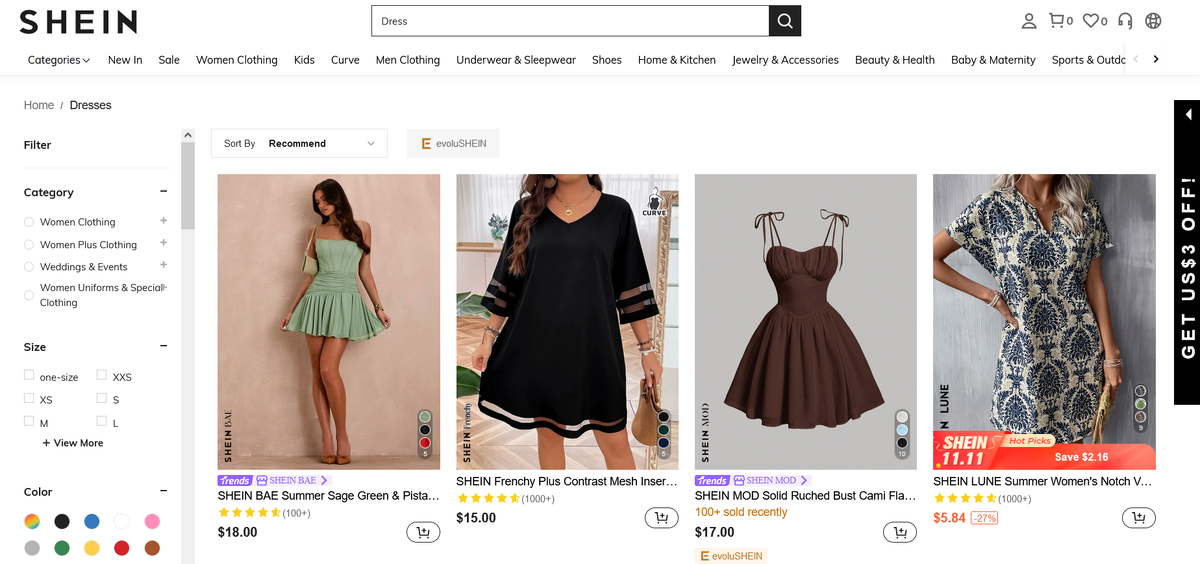
Task: Expand Women Clothing subcategories plus
Action: 163,220
